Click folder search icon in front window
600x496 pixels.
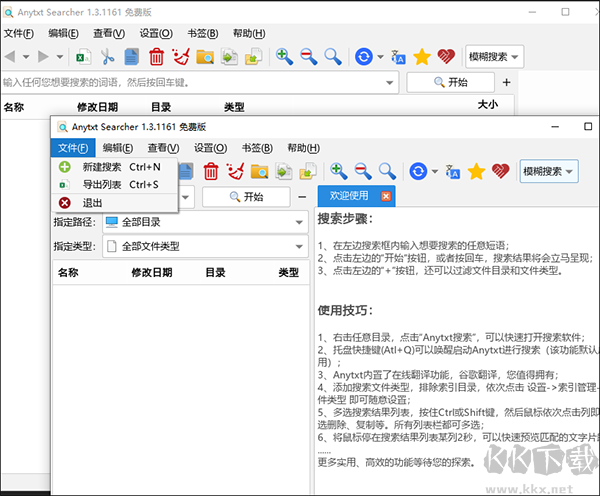pyautogui.click(x=259, y=171)
